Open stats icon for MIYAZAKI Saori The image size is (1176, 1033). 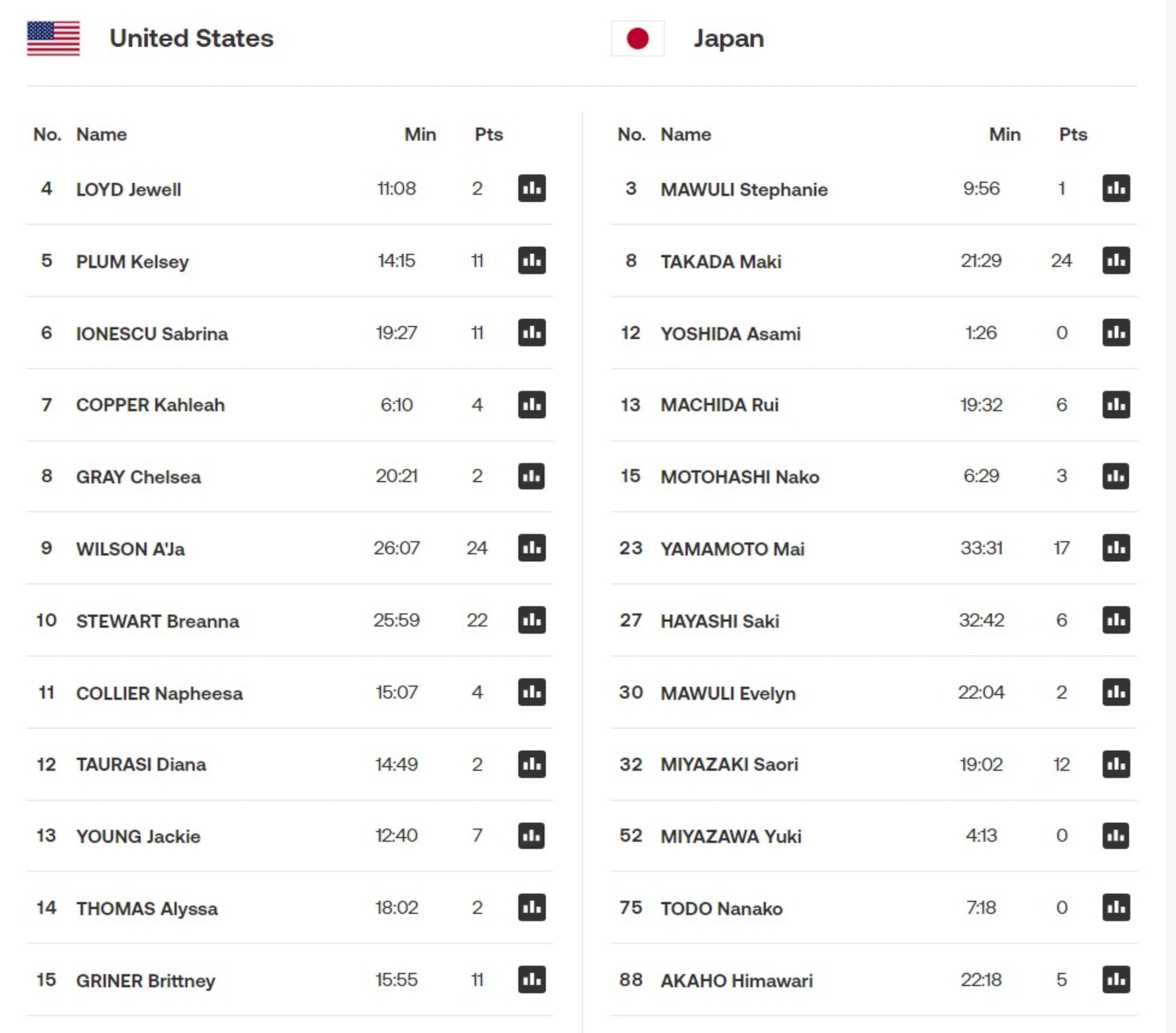click(1115, 764)
